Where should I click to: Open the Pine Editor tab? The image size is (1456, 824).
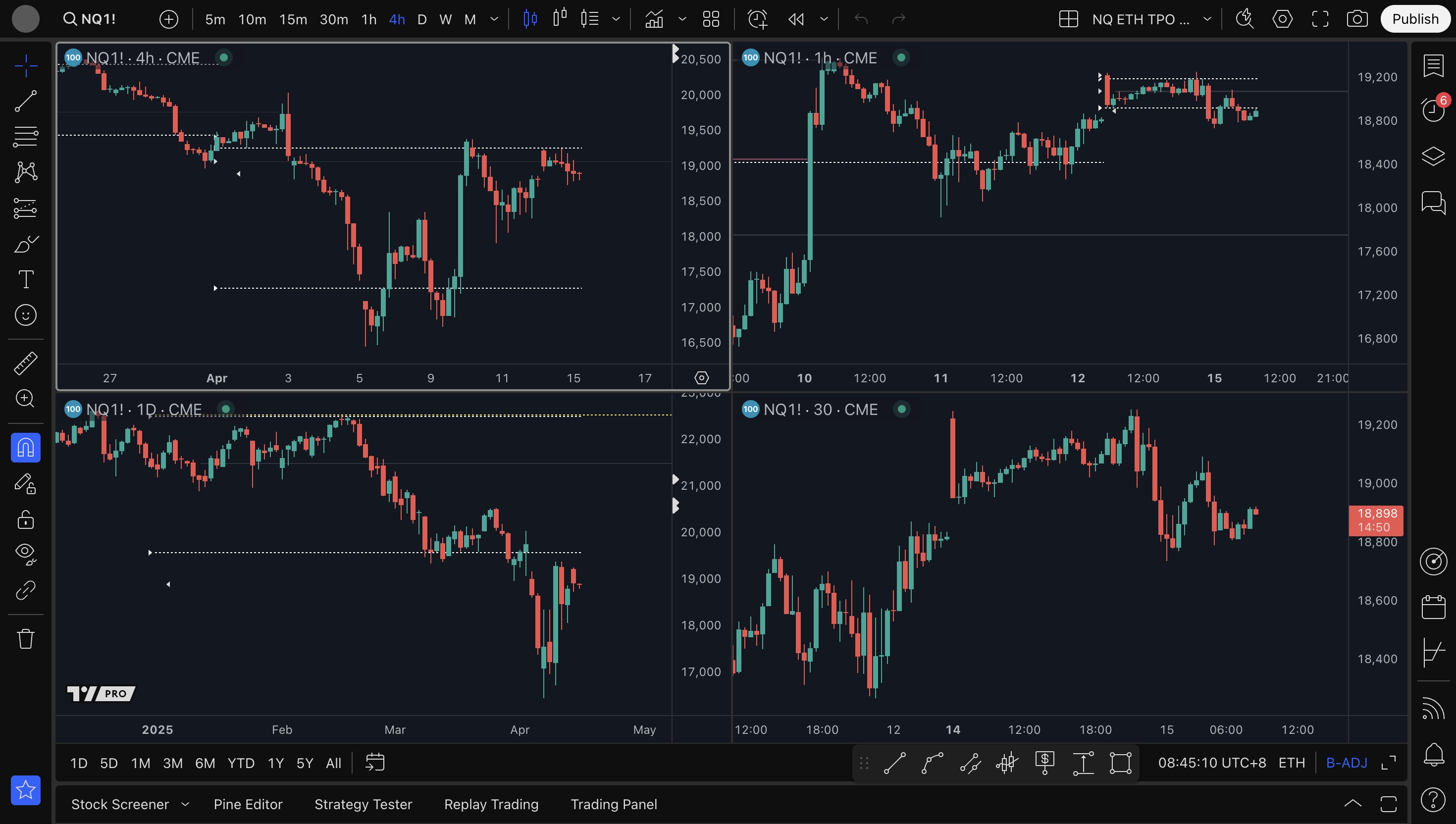pos(248,804)
